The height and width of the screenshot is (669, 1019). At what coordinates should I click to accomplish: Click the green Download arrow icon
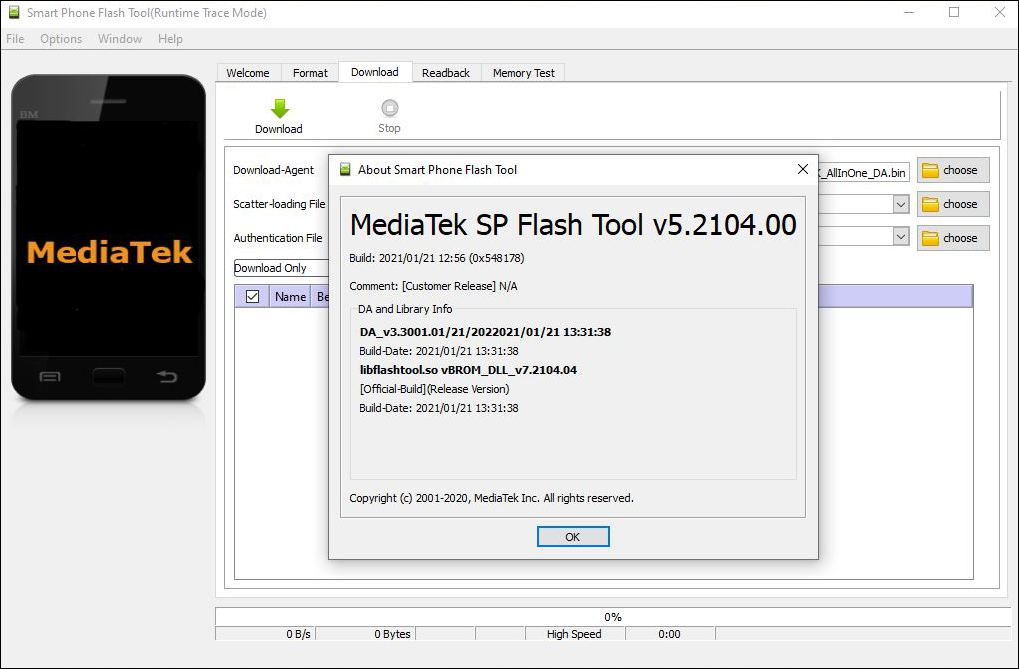[279, 109]
